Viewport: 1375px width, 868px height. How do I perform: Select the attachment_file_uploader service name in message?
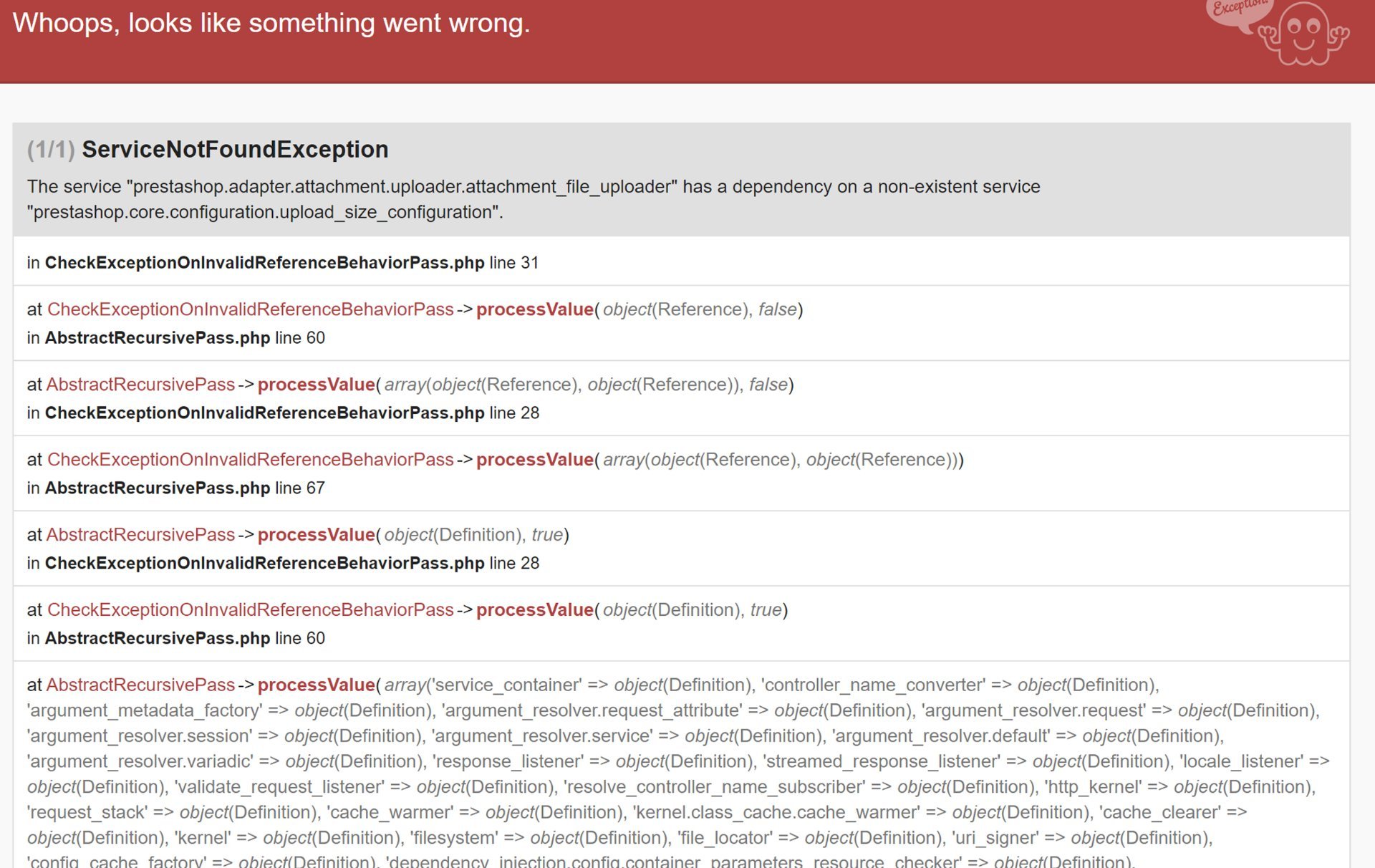coord(405,187)
